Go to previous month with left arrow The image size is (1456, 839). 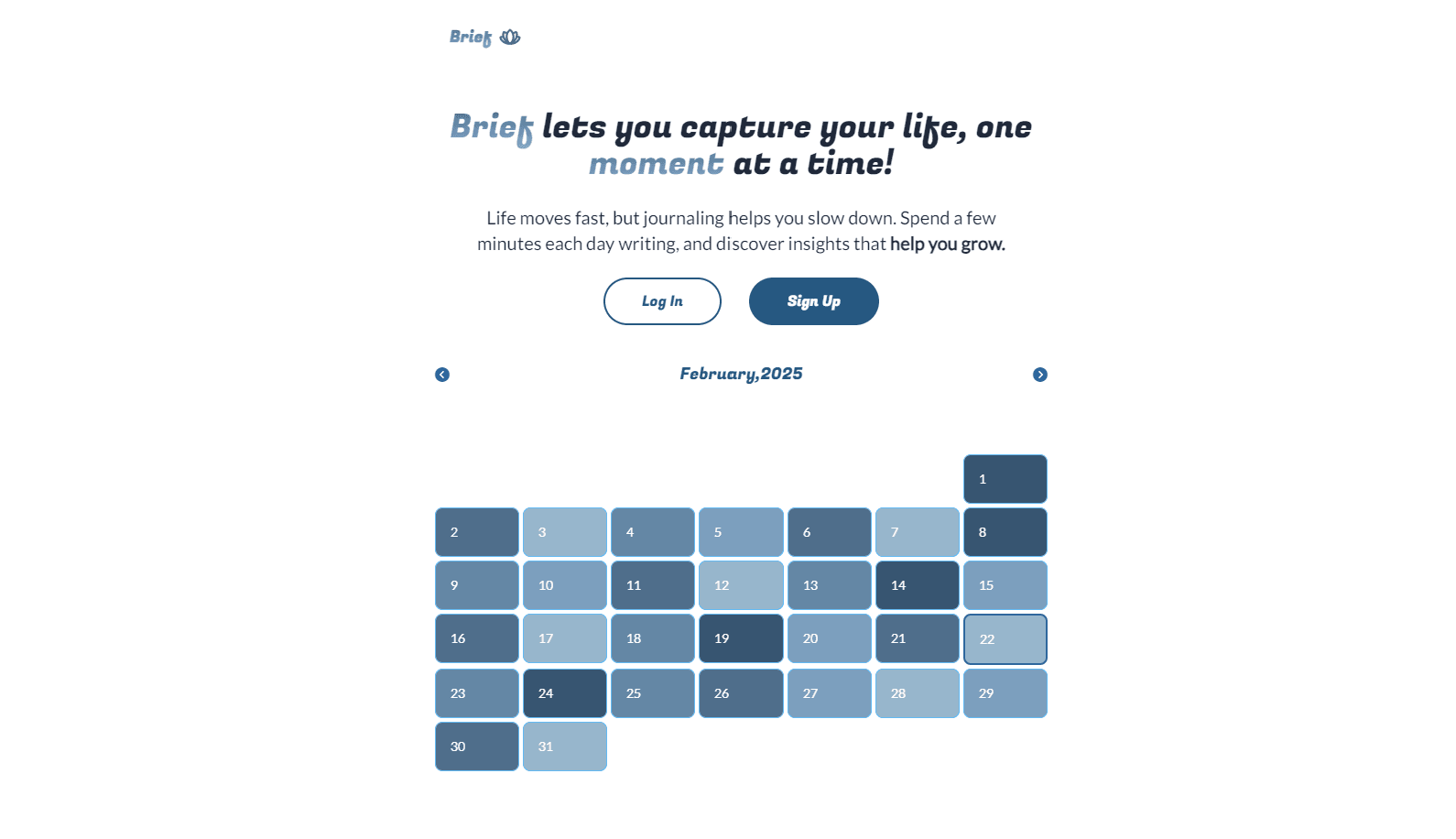[442, 375]
